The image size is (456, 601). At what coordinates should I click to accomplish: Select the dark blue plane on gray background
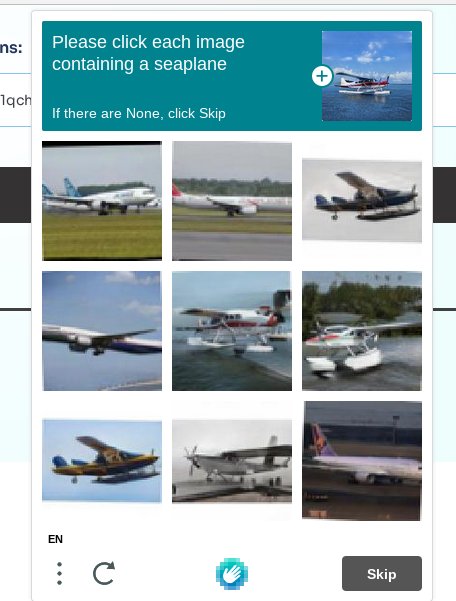tap(362, 201)
